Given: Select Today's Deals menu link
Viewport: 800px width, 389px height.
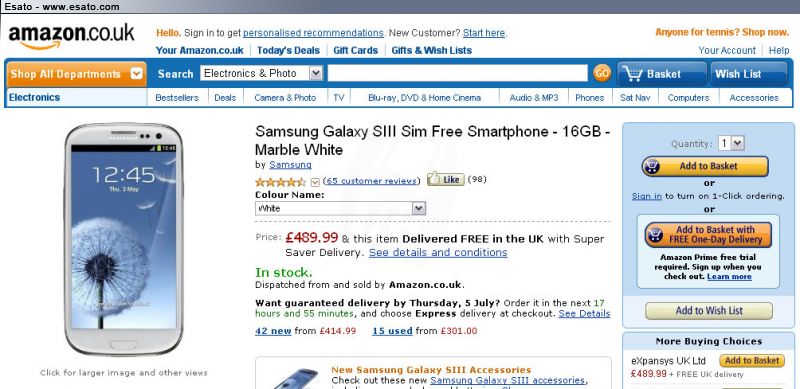Looking at the screenshot, I should pos(288,51).
